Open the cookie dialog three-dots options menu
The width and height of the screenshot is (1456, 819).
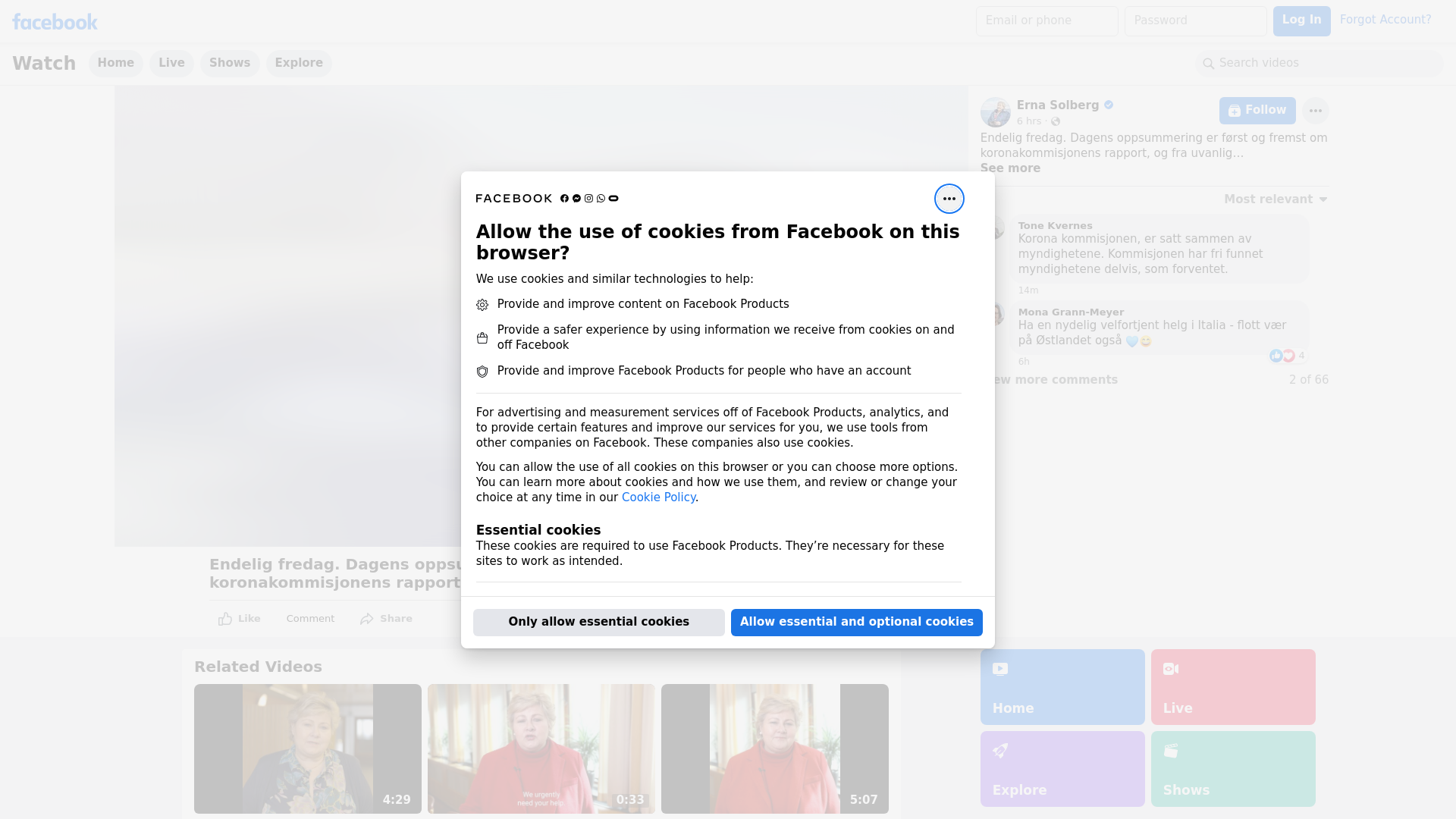949,199
